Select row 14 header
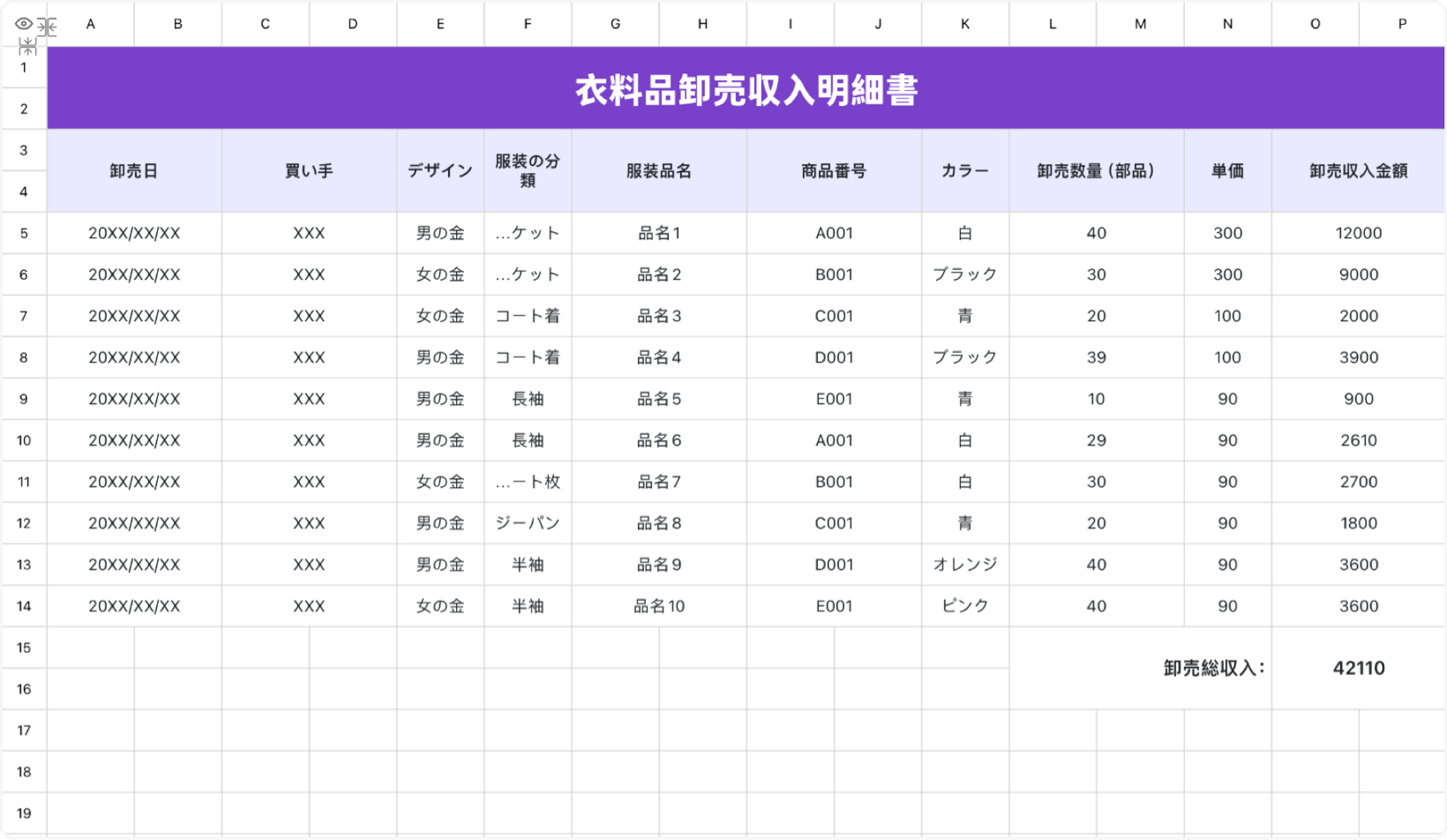Screen dimensions: 1447x840 (24, 606)
